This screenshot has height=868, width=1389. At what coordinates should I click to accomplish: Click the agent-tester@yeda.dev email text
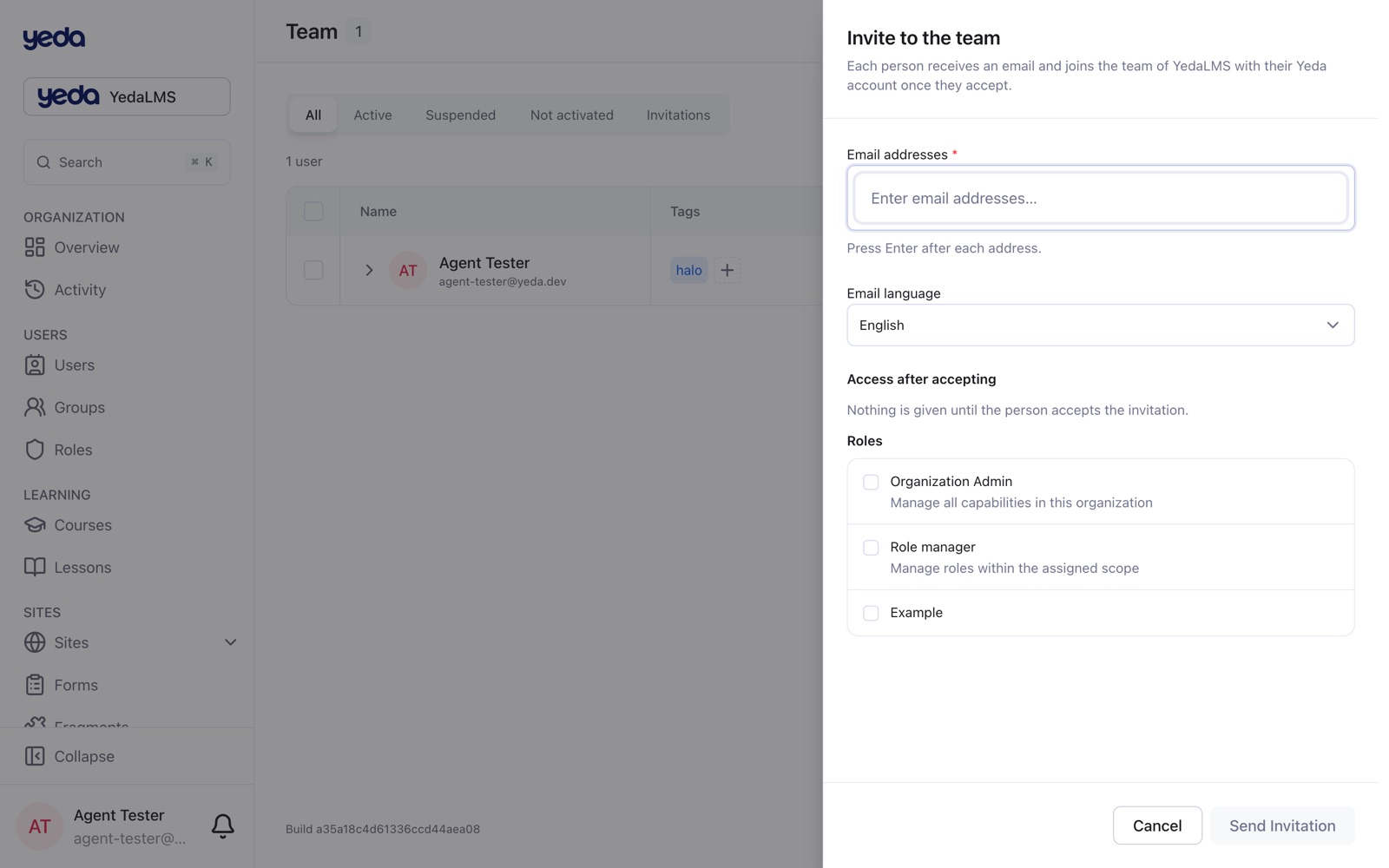[503, 282]
